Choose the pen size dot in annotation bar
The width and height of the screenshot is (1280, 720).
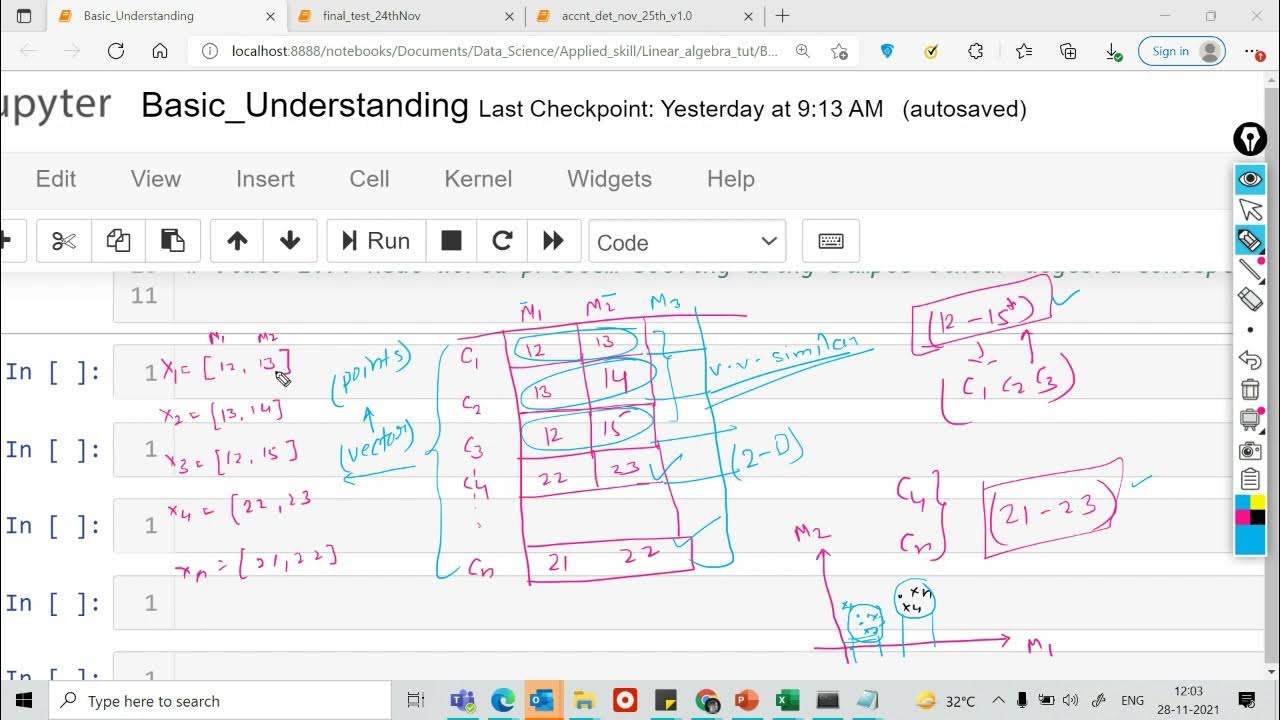tap(1250, 329)
